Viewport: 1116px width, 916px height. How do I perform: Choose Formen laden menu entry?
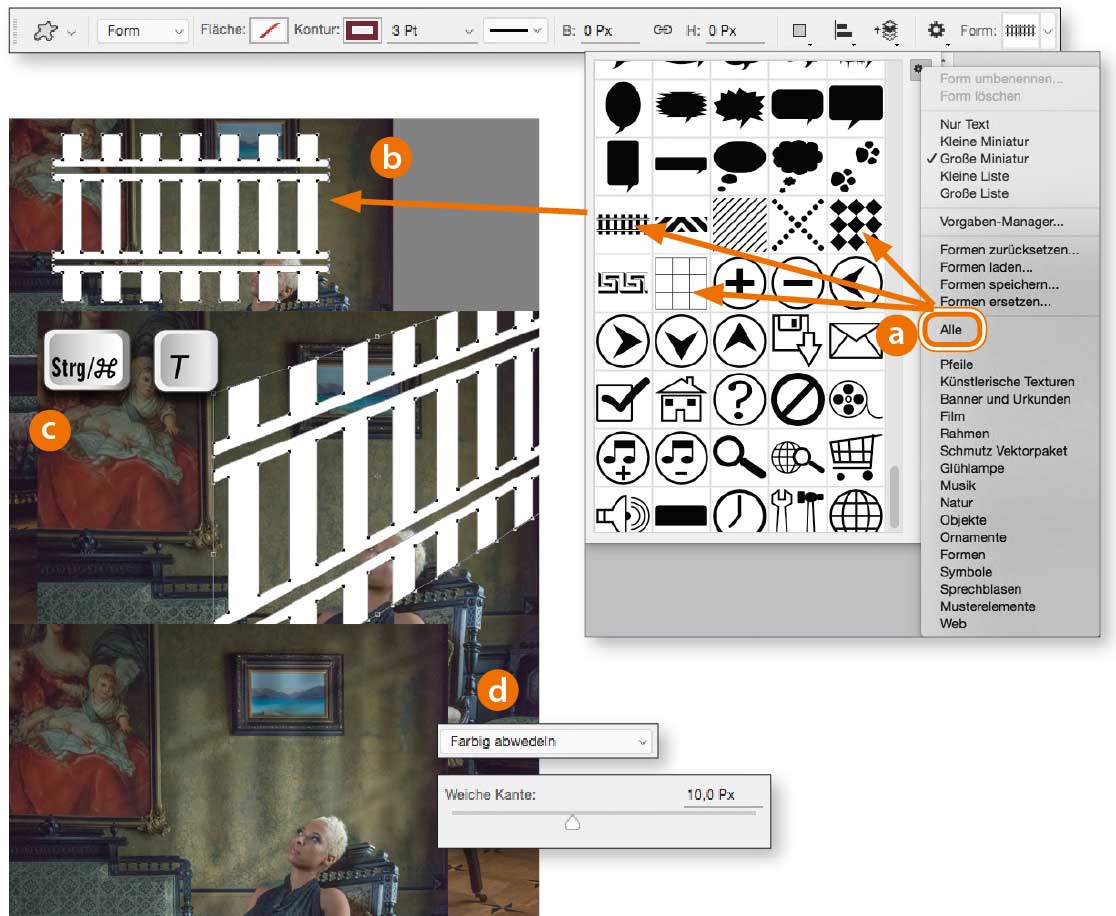[986, 268]
